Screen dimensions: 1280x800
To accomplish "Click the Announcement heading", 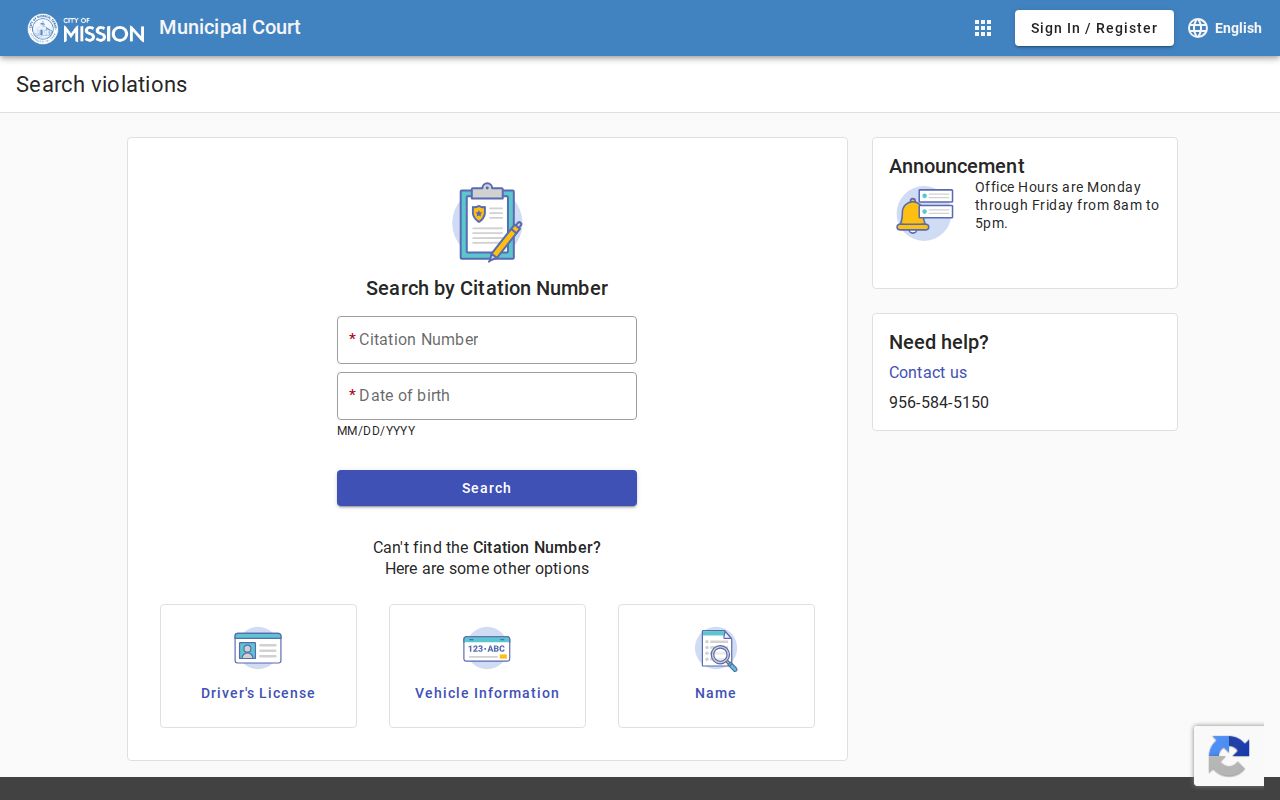I will coord(957,166).
